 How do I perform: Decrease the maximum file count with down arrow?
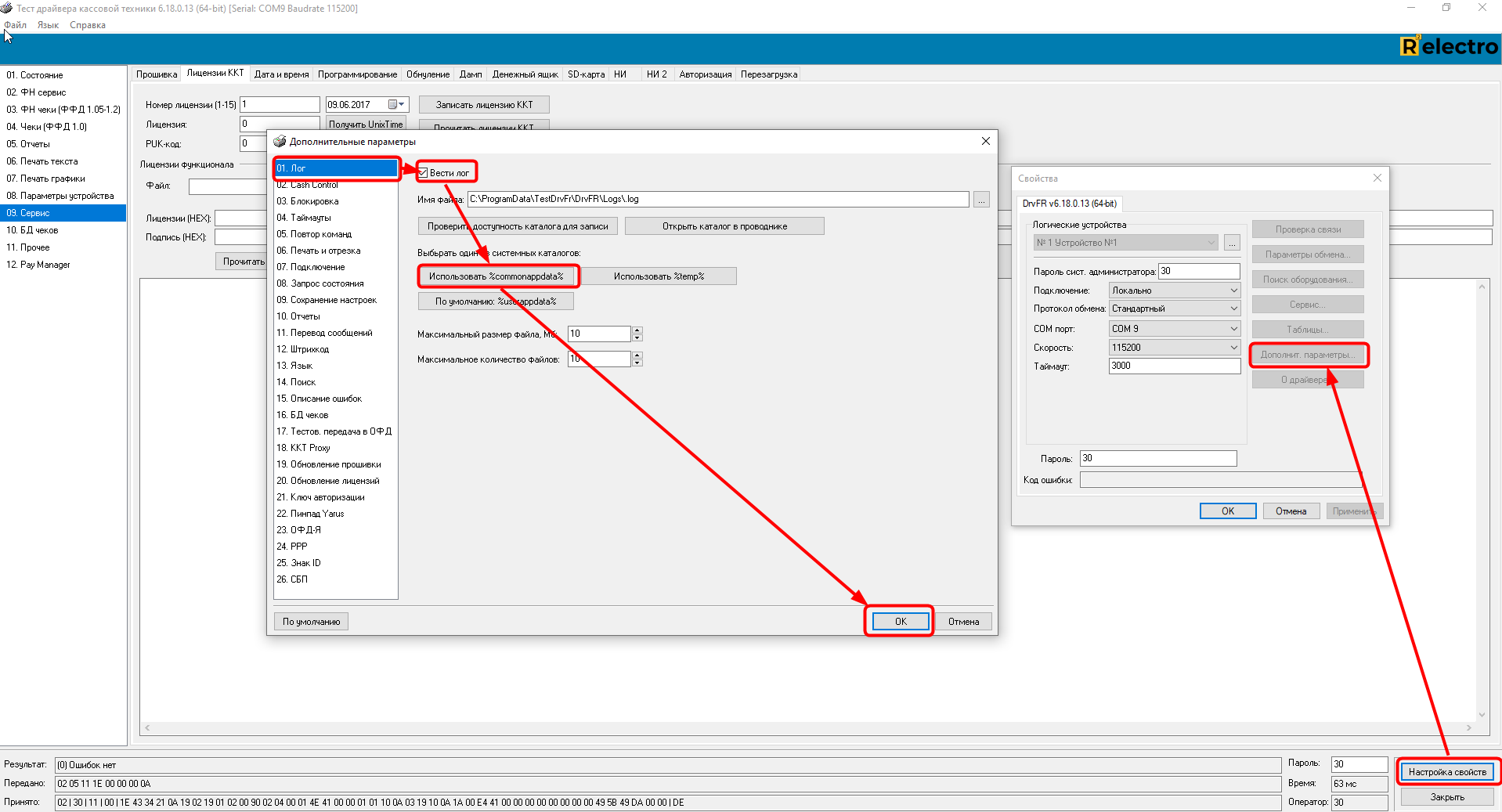[x=637, y=363]
